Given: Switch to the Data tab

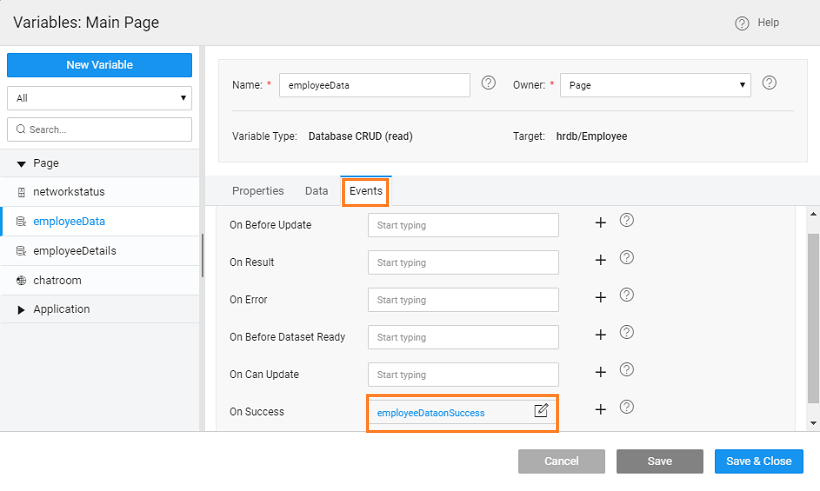Looking at the screenshot, I should [316, 191].
